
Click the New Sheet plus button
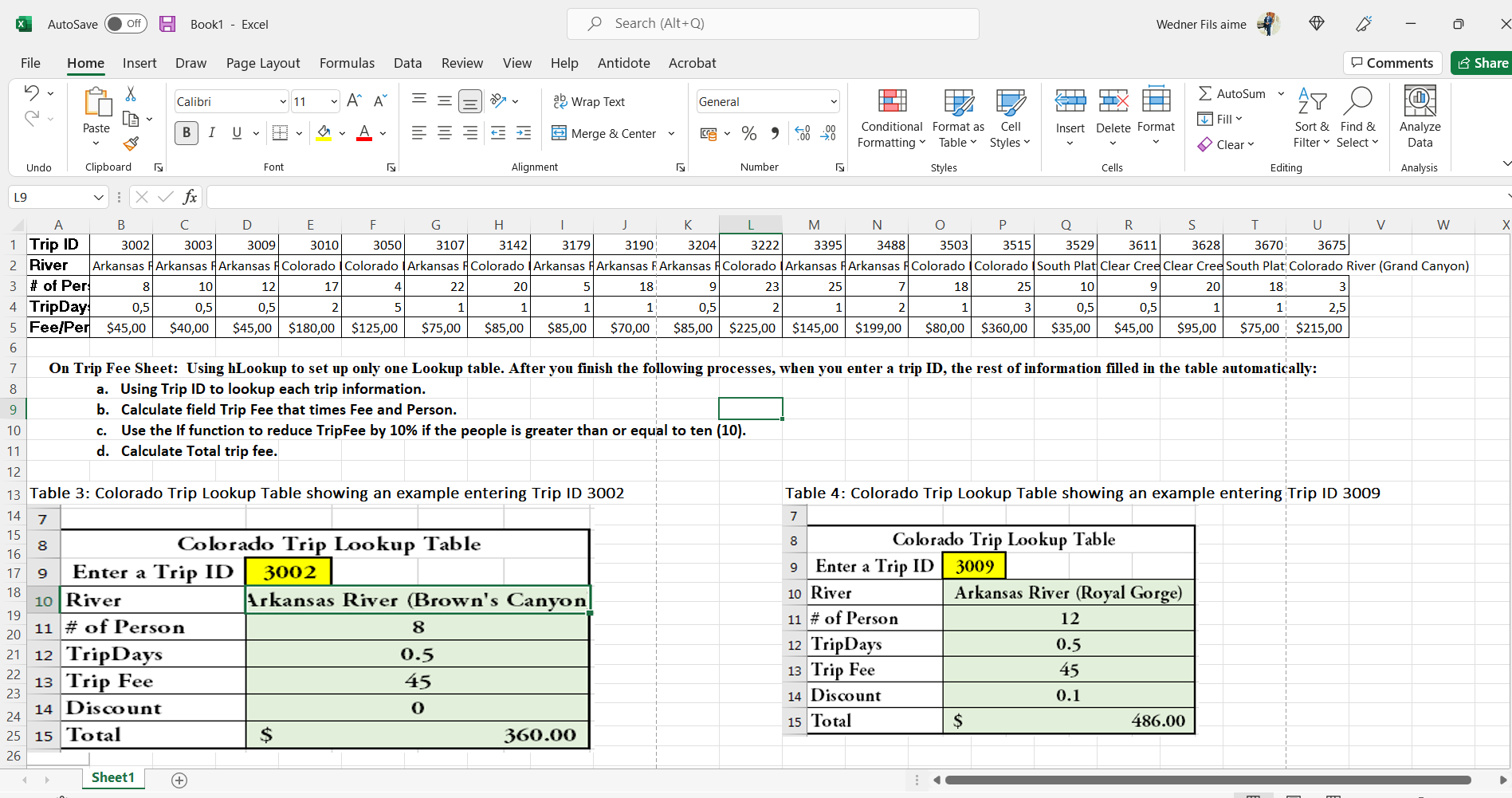click(x=179, y=780)
